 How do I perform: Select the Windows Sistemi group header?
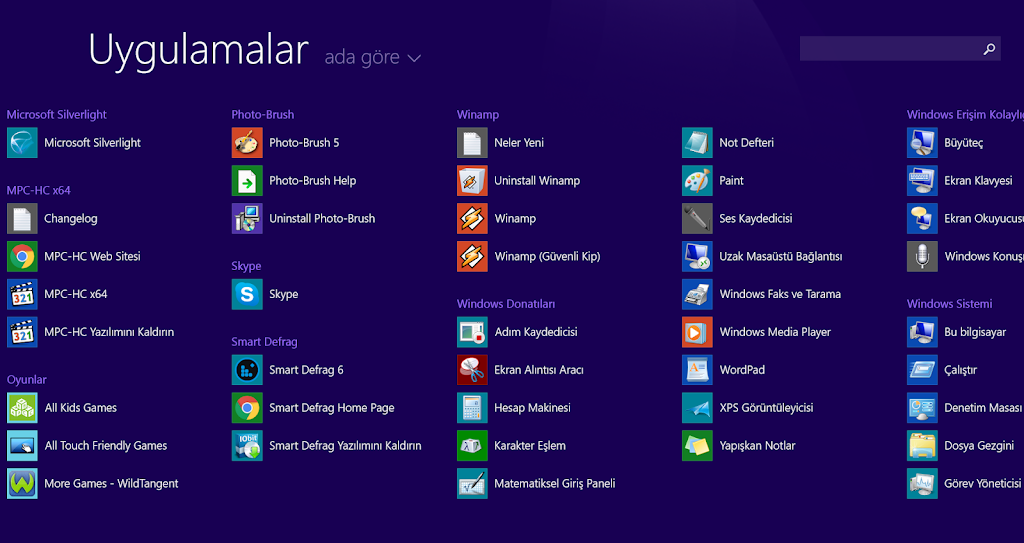[950, 304]
